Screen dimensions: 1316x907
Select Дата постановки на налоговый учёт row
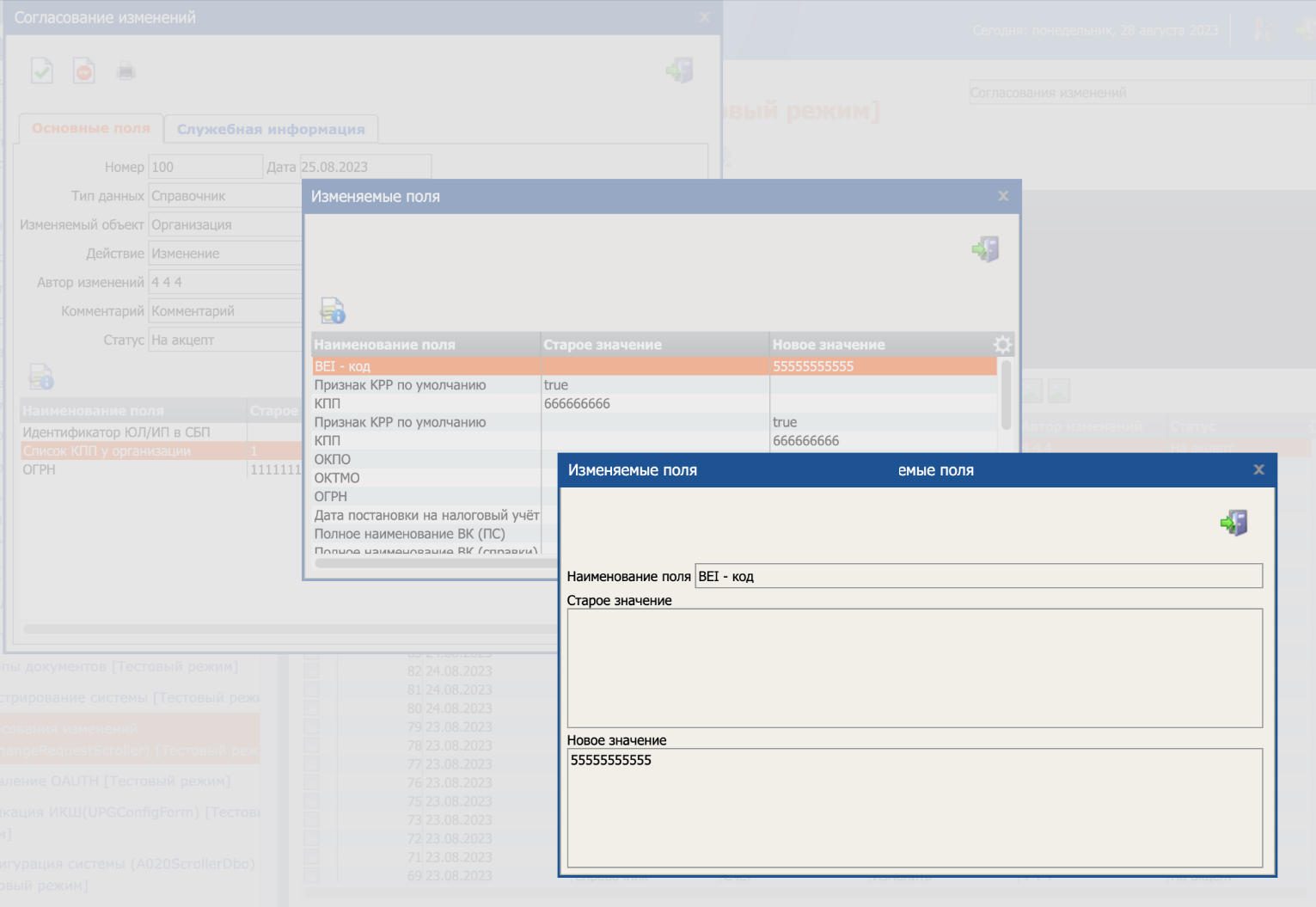[x=426, y=515]
